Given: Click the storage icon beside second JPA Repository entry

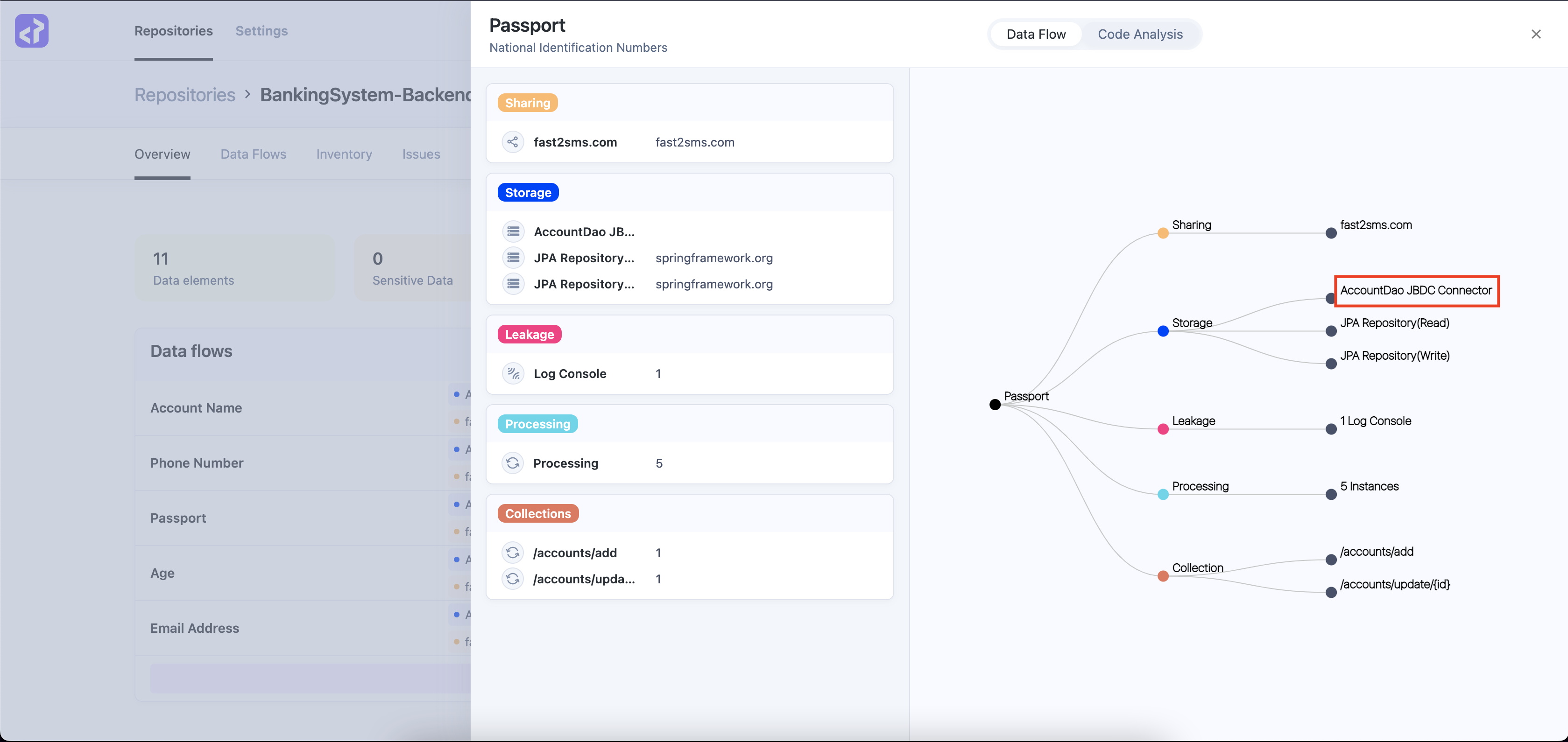Looking at the screenshot, I should [x=513, y=283].
